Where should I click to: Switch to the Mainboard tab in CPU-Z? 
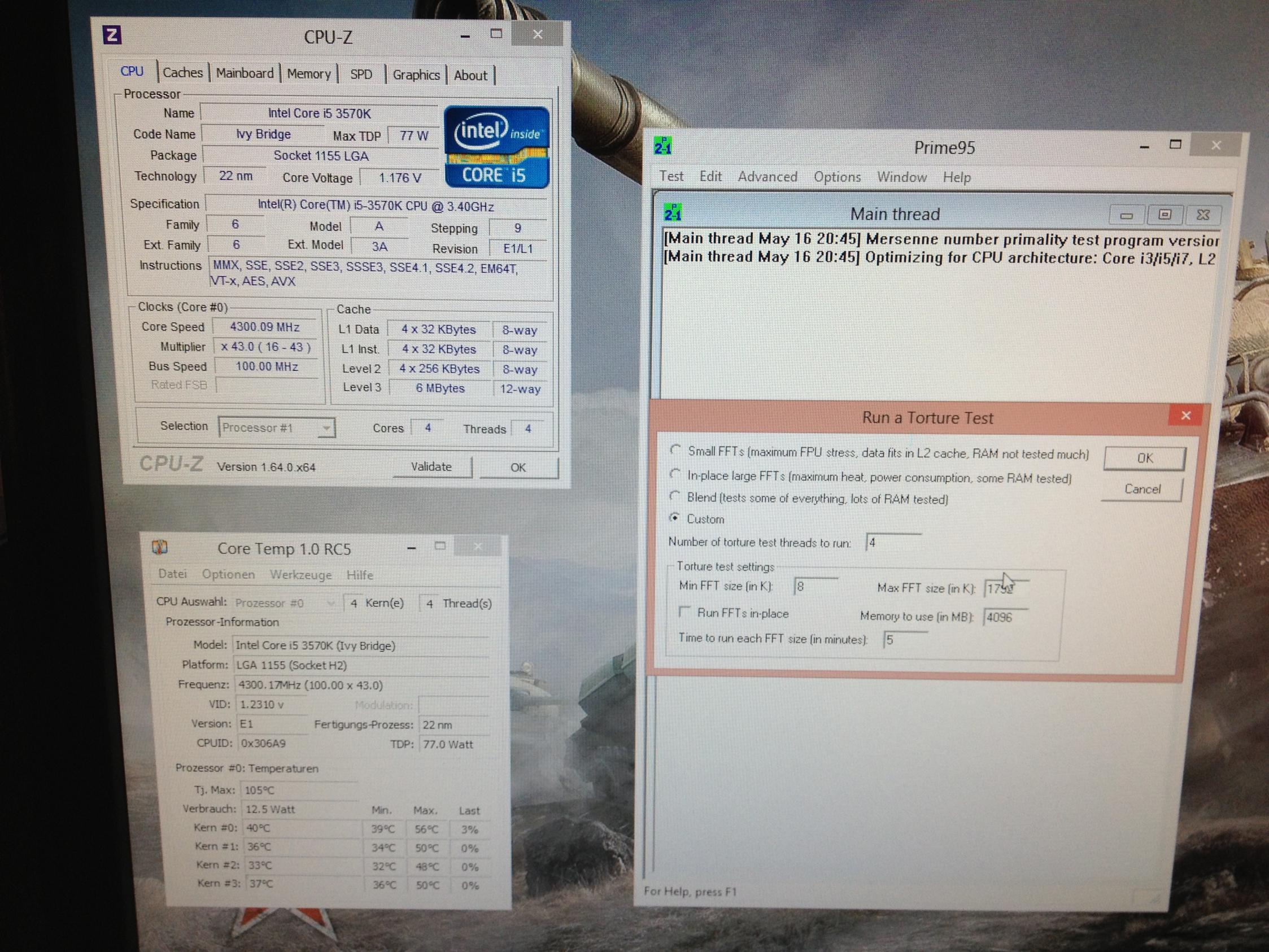point(245,73)
